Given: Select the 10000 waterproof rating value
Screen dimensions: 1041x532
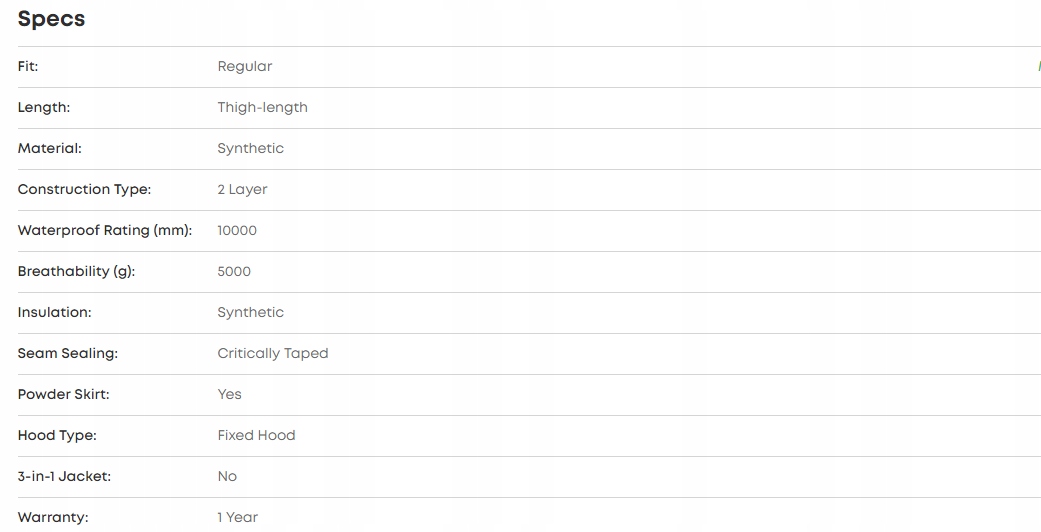Looking at the screenshot, I should (x=237, y=230).
